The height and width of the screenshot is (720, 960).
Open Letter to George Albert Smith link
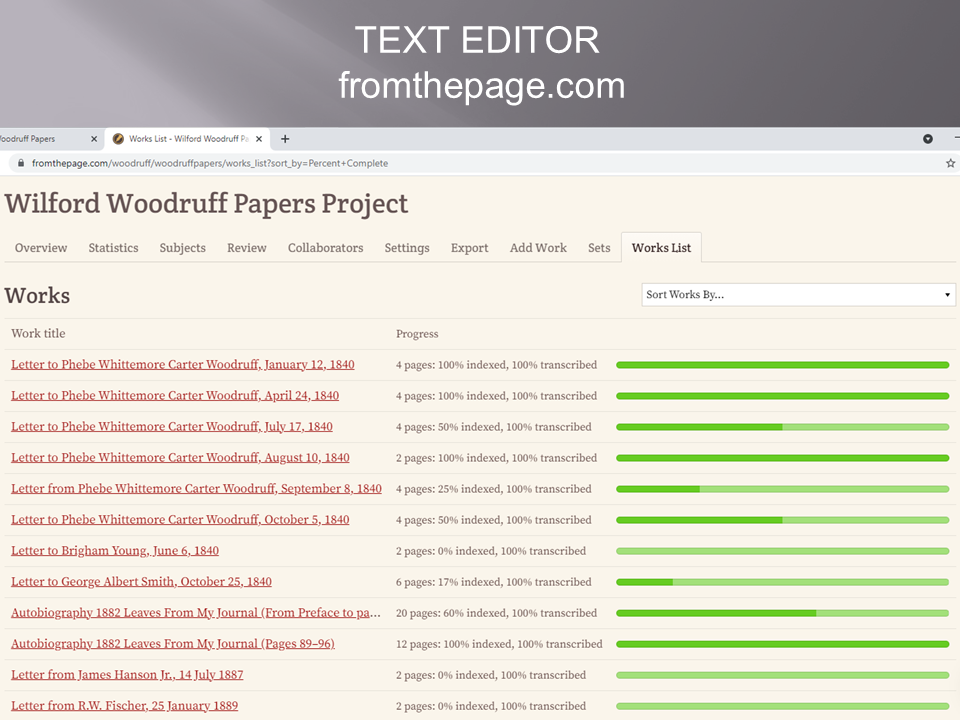click(141, 582)
